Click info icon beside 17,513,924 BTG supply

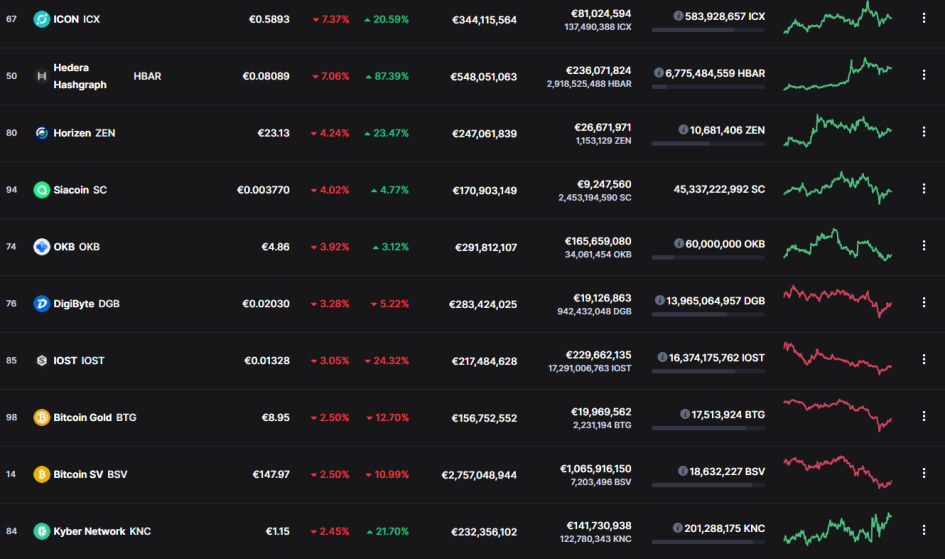(685, 414)
